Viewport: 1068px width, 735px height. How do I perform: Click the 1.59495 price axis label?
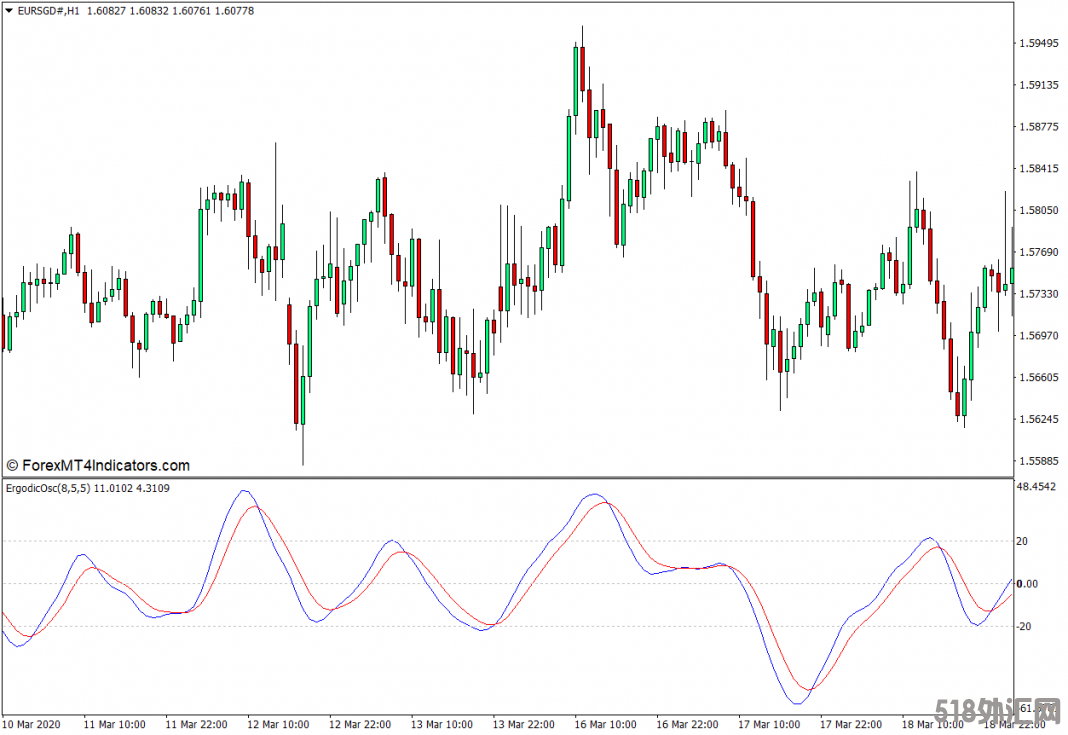tap(1036, 43)
